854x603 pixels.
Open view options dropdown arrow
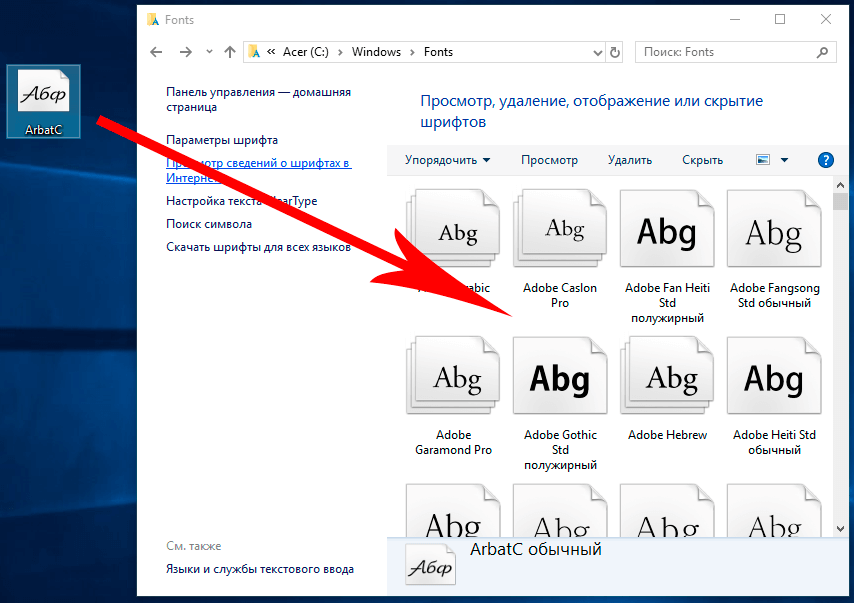click(784, 160)
